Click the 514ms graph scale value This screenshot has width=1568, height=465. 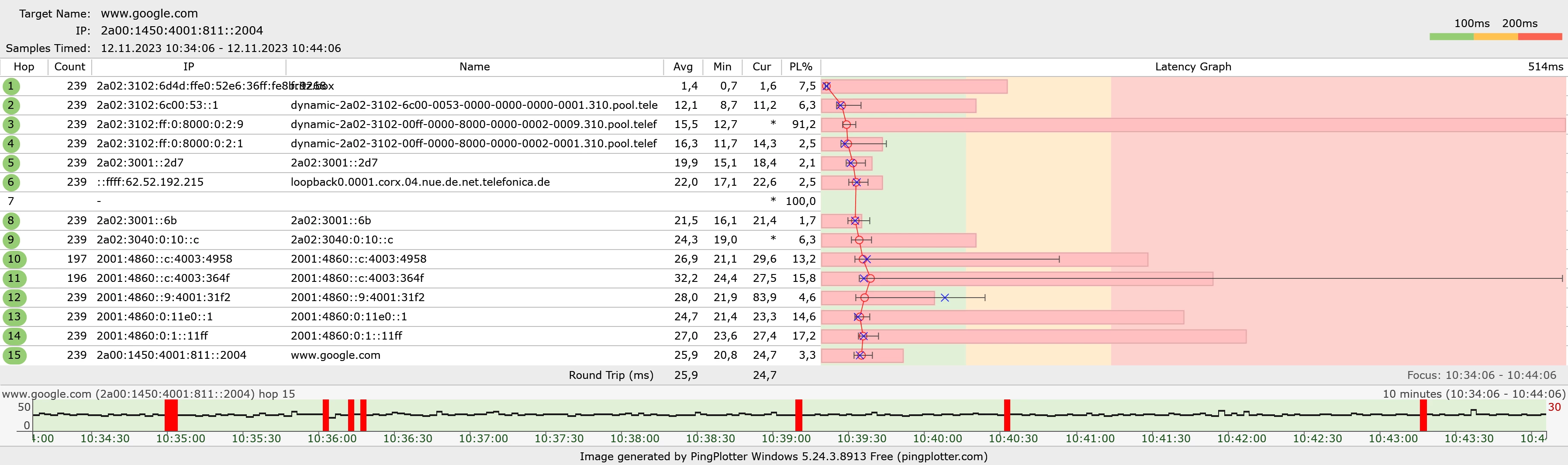pos(1545,67)
